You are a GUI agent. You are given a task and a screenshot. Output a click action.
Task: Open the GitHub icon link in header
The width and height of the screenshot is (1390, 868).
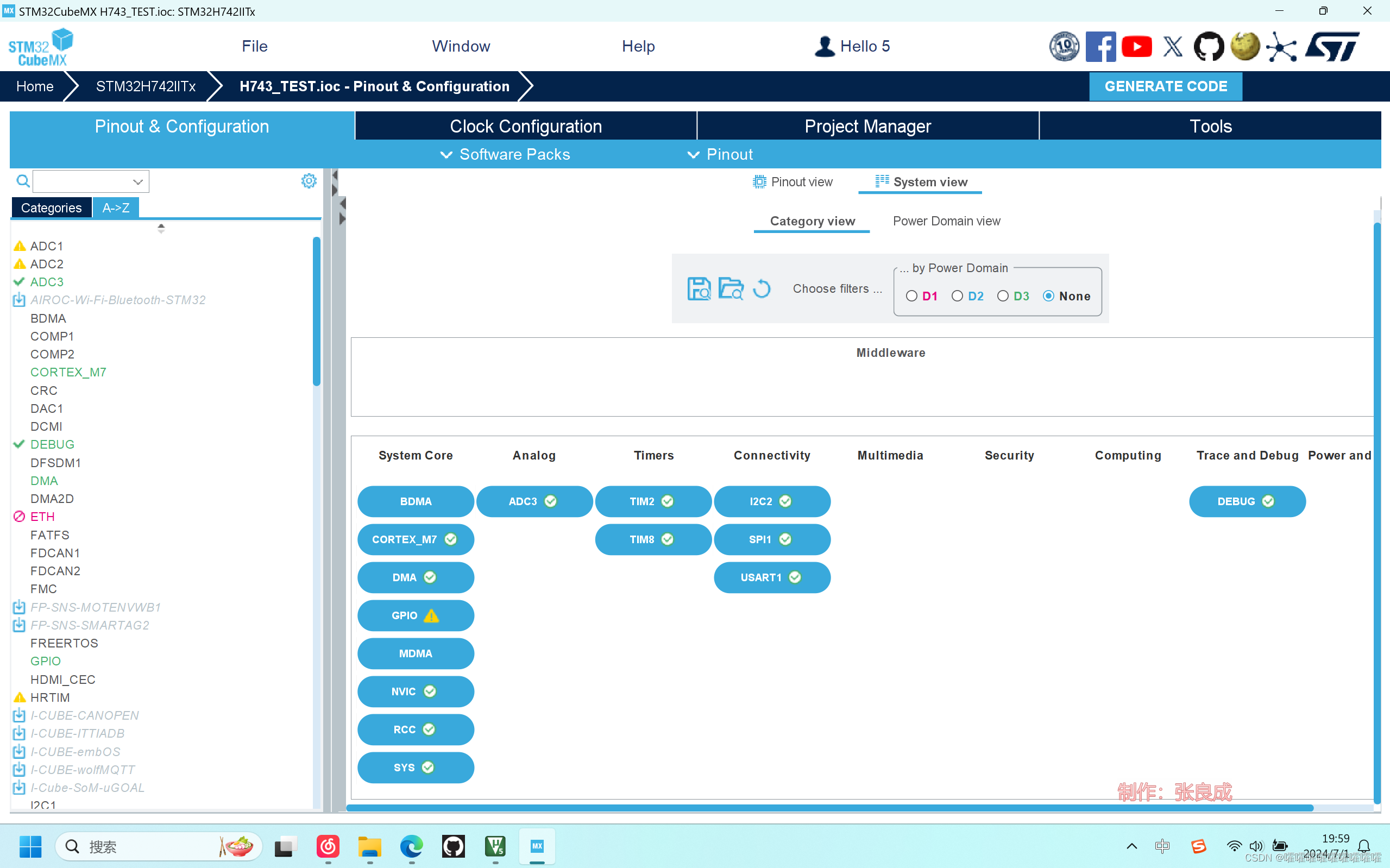(1209, 47)
